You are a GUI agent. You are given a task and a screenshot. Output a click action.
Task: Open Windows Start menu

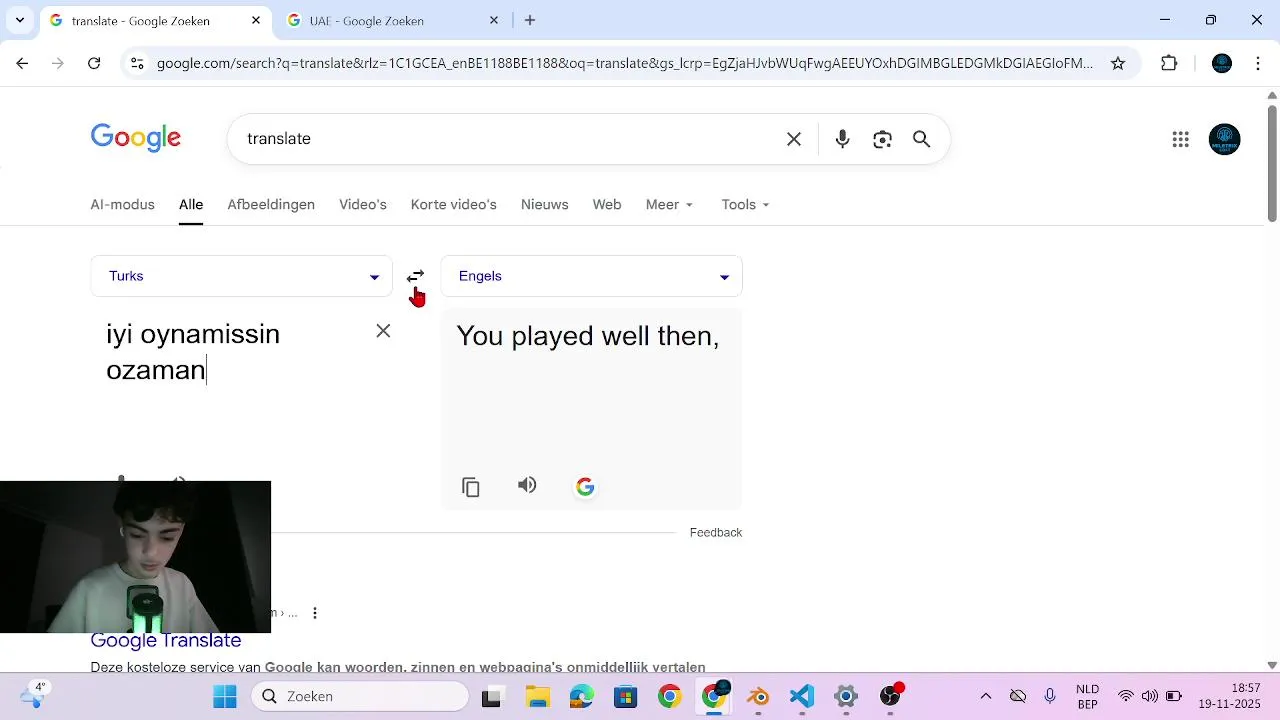pos(225,696)
